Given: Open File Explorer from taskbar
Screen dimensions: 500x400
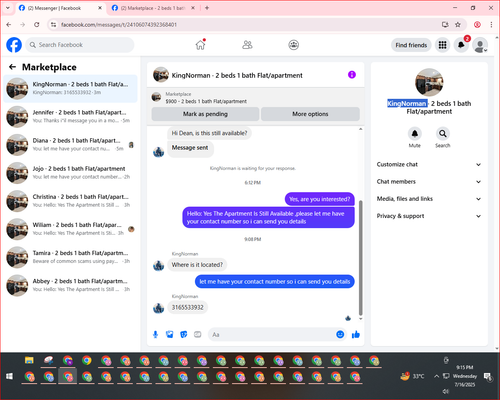Looking at the screenshot, I should [29, 360].
